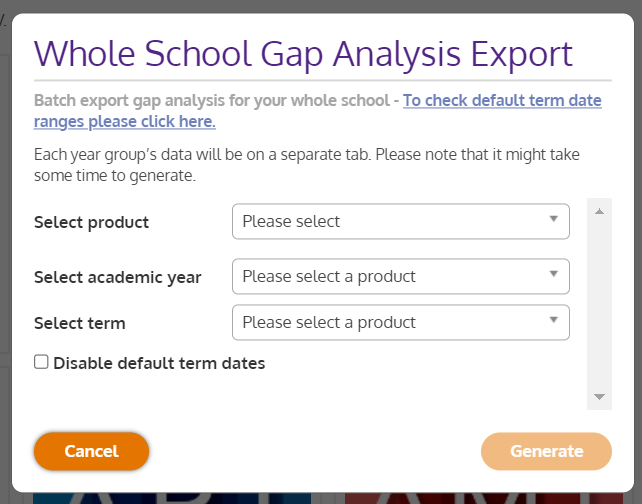Click the Whole School Gap Analysis Export heading
Screen dimensions: 642x504
click(x=303, y=53)
